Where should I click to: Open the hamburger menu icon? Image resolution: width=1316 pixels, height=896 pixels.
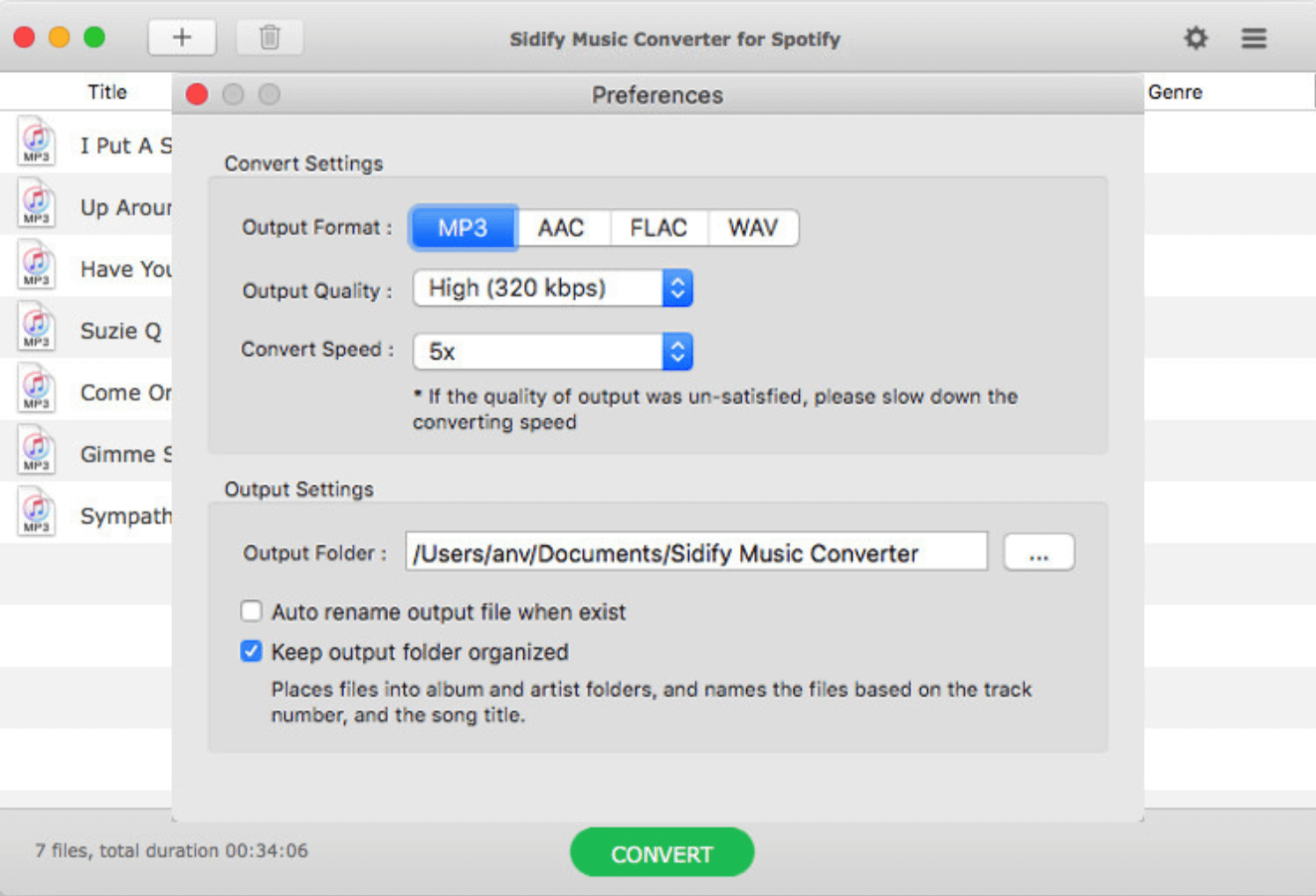coord(1253,38)
